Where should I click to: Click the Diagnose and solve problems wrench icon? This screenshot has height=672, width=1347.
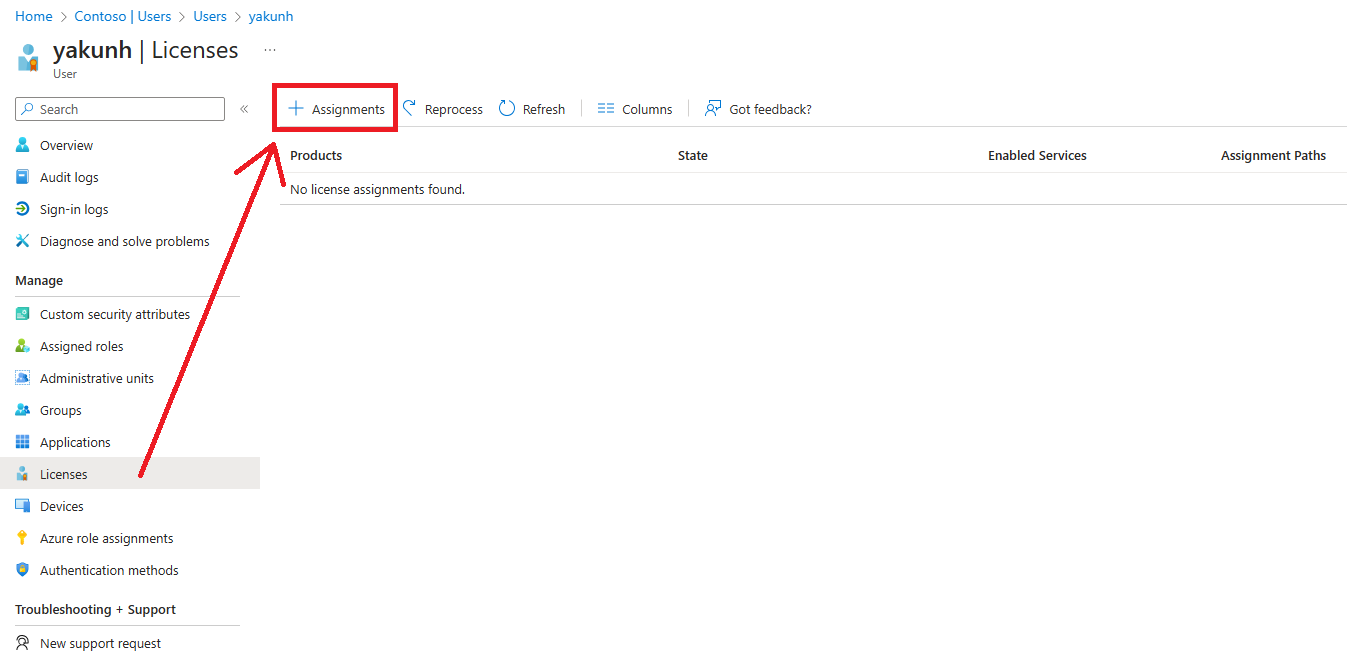22,241
